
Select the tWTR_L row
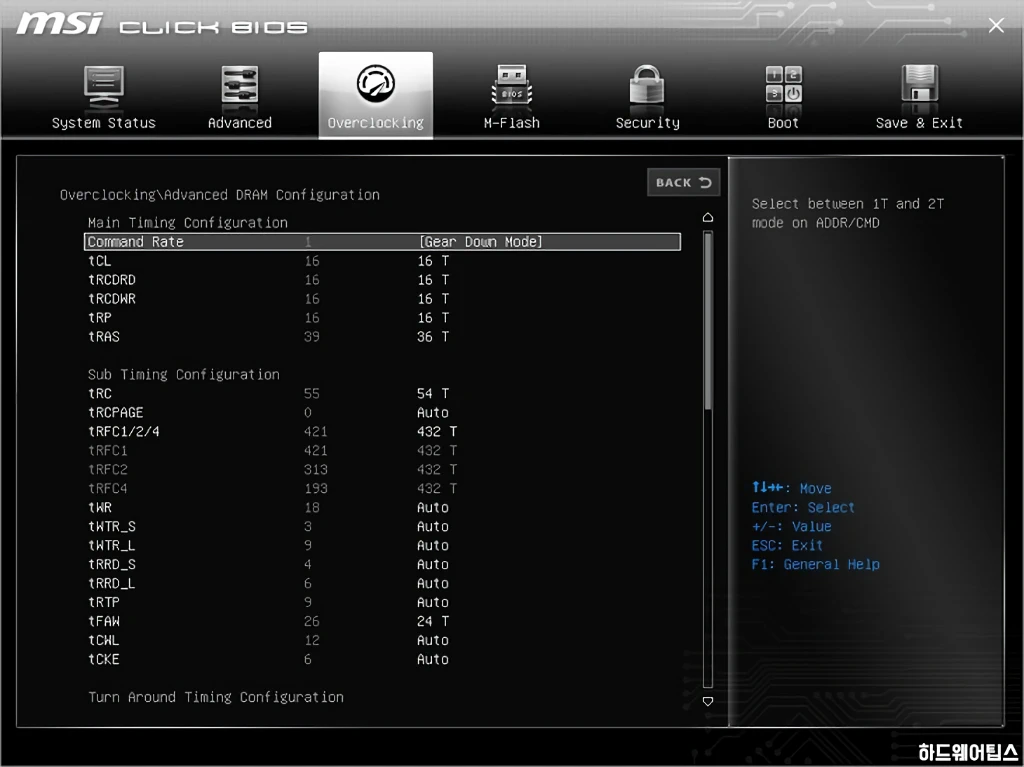tap(382, 545)
